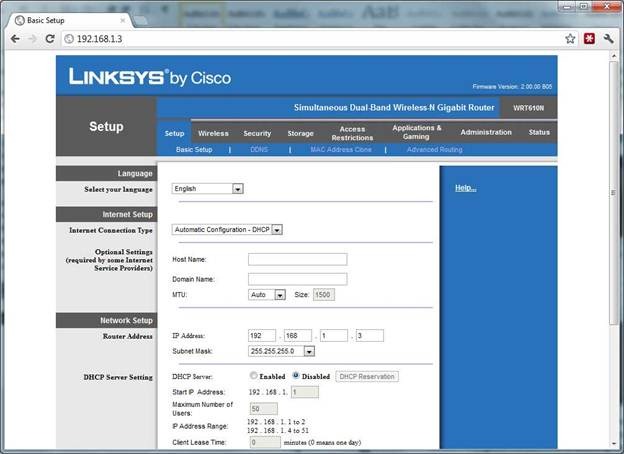The image size is (624, 454).
Task: Click the browser forward arrow
Action: [x=33, y=39]
